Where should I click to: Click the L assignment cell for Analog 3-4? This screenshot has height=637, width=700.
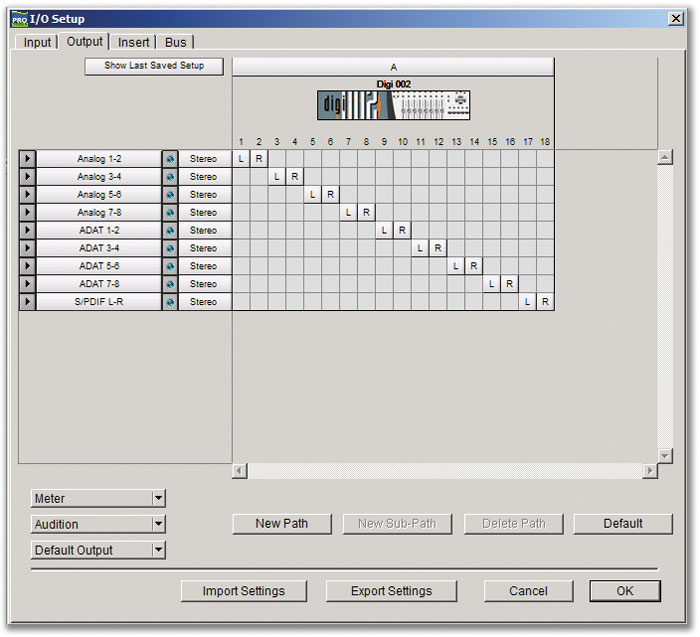(x=277, y=177)
